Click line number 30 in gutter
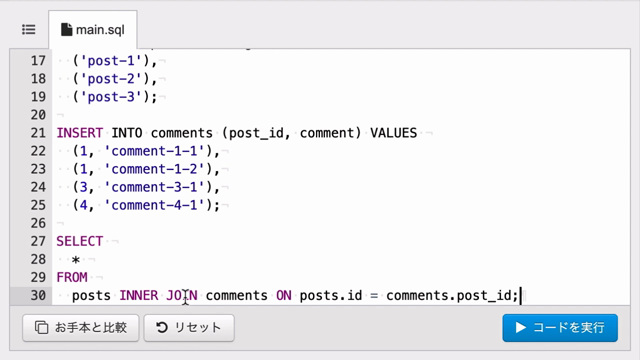 tap(38, 295)
